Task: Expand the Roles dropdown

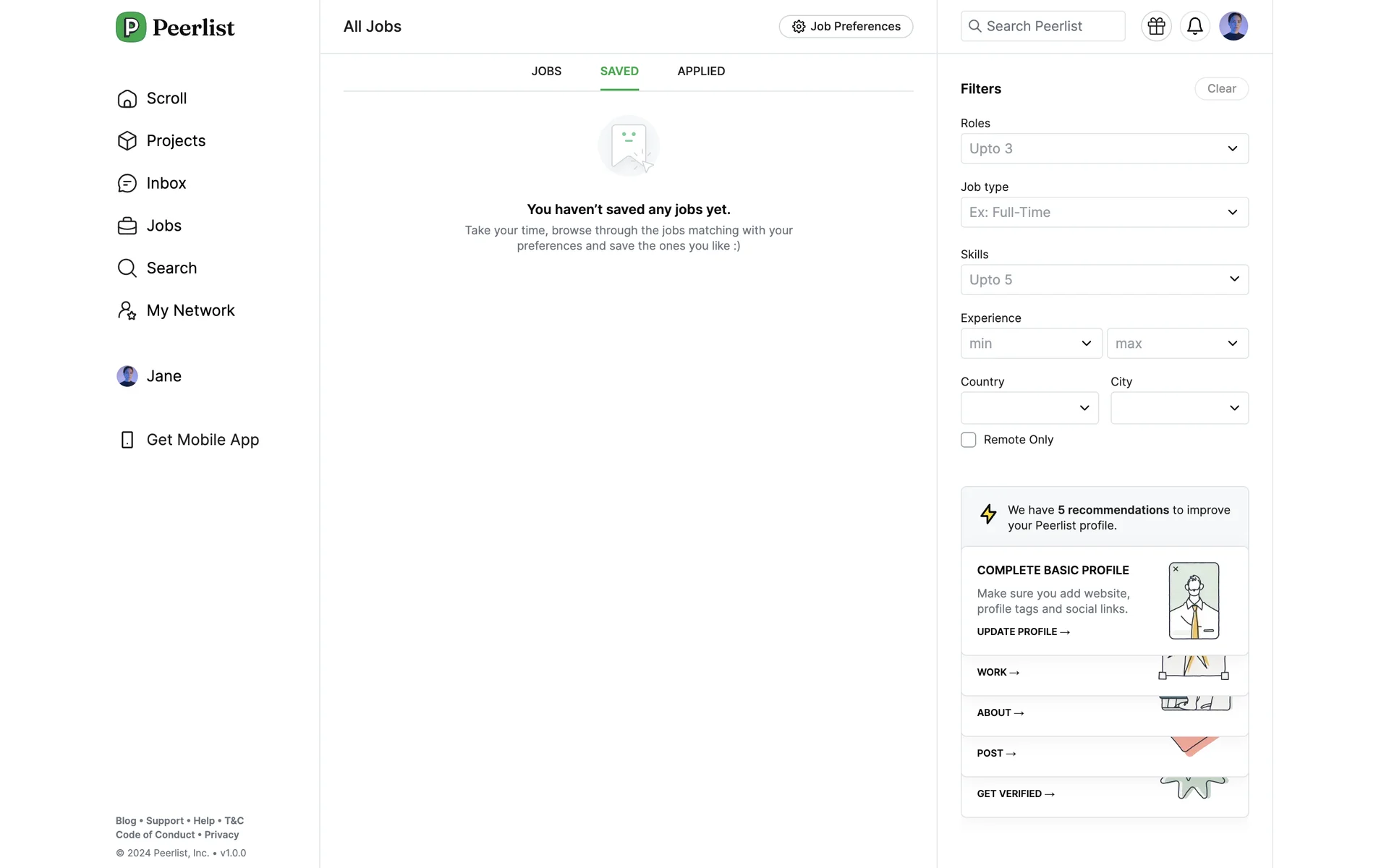Action: (1104, 149)
